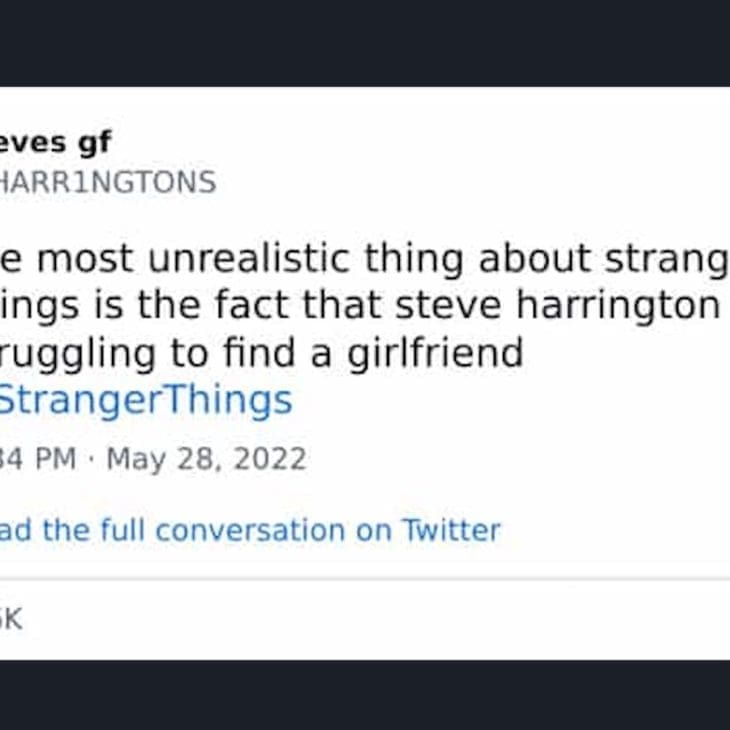Click the dark band below the tweet card
Image resolution: width=730 pixels, height=730 pixels.
tap(365, 695)
